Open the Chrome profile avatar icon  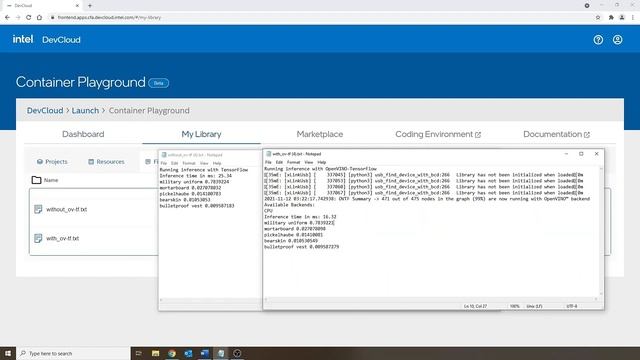click(622, 18)
